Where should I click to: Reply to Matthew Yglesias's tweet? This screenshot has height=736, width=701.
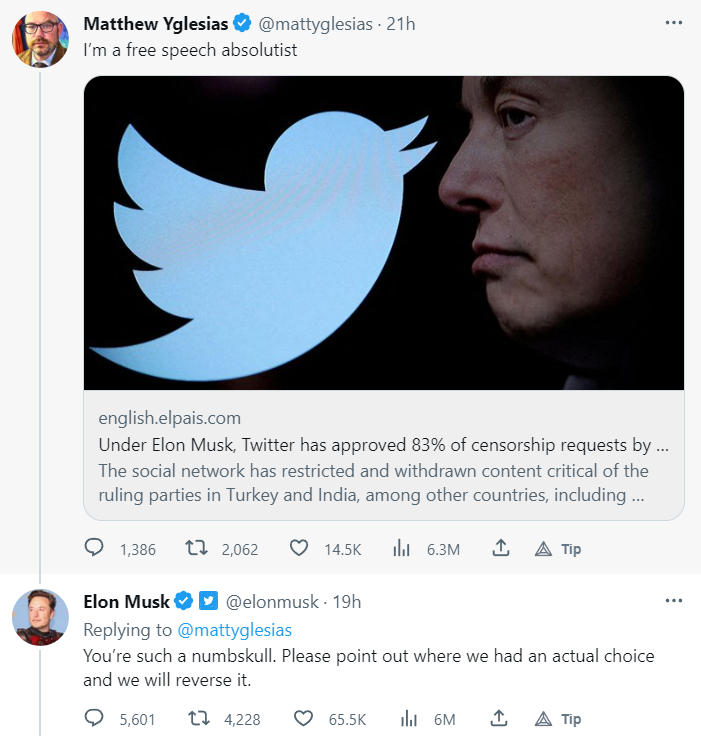tap(94, 548)
